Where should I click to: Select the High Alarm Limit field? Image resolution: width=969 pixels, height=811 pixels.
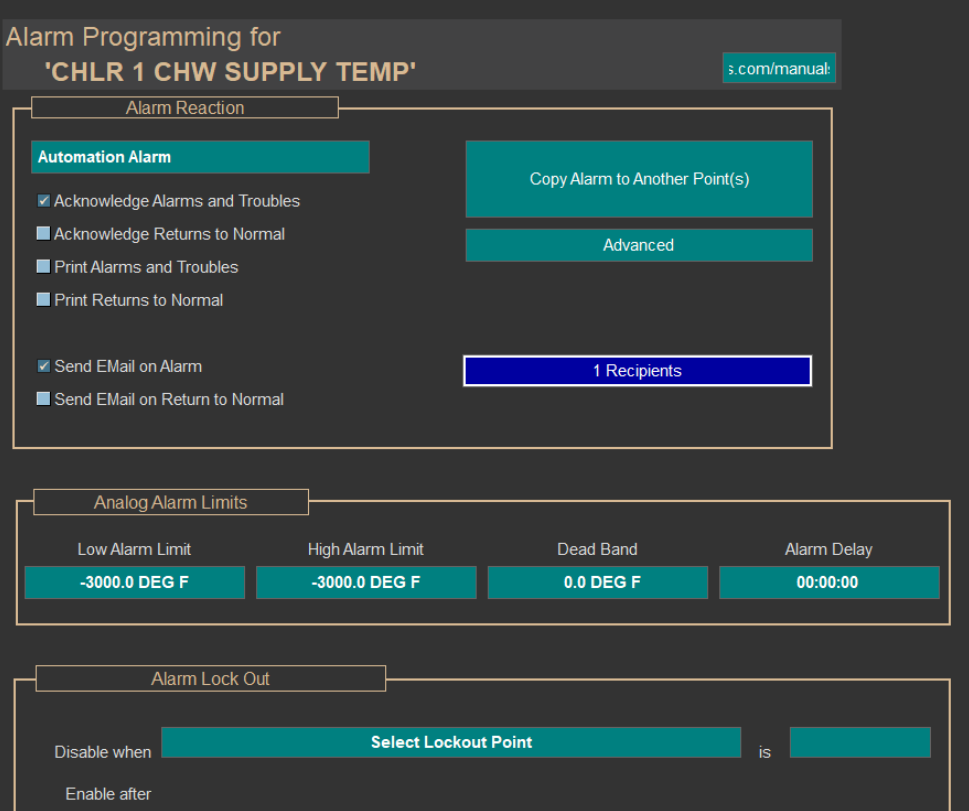366,582
